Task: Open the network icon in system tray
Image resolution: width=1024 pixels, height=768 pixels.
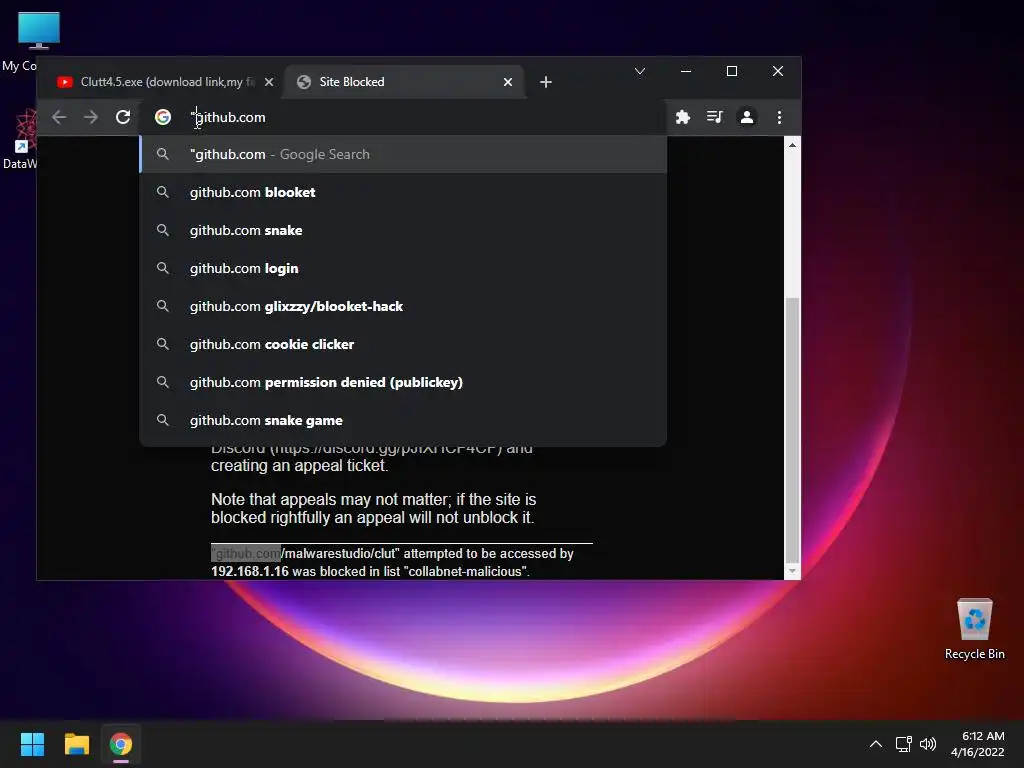Action: (x=904, y=744)
